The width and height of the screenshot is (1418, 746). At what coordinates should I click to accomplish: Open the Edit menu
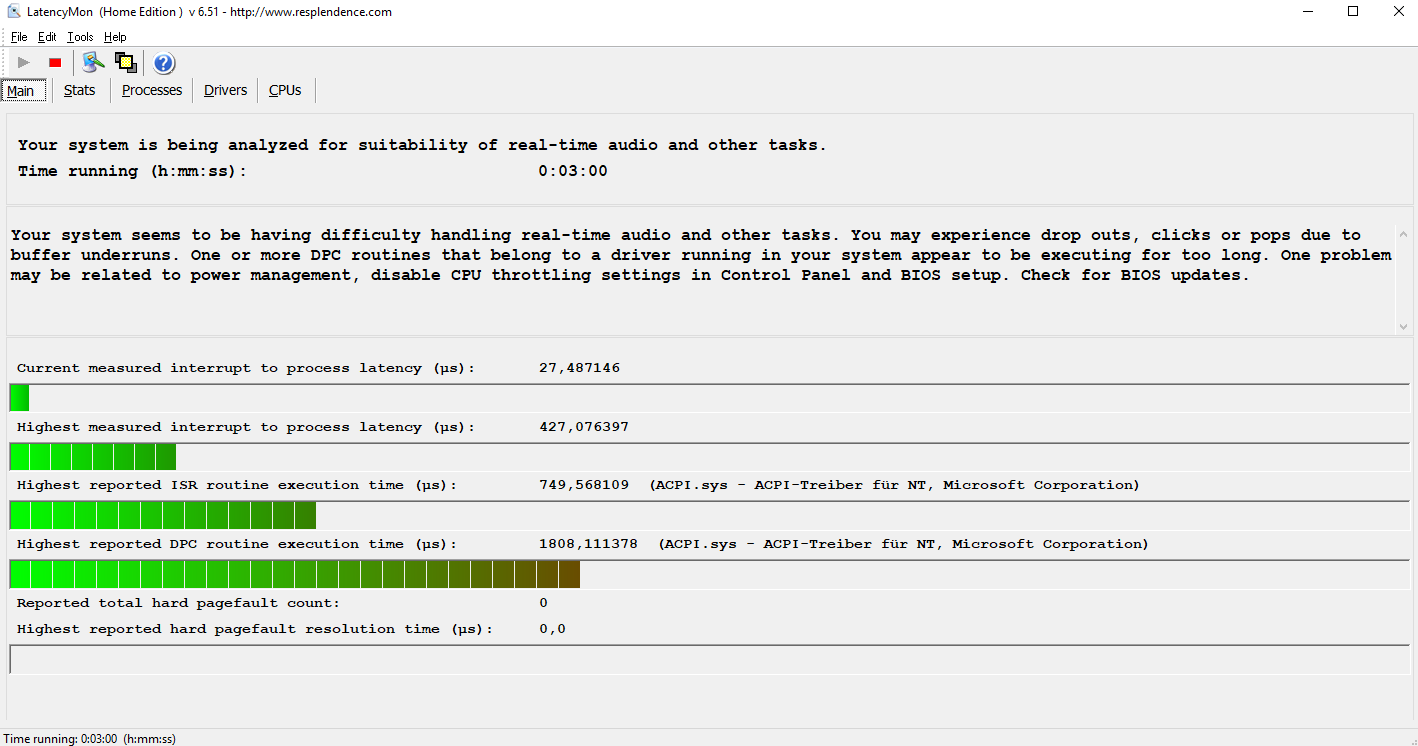coord(47,37)
